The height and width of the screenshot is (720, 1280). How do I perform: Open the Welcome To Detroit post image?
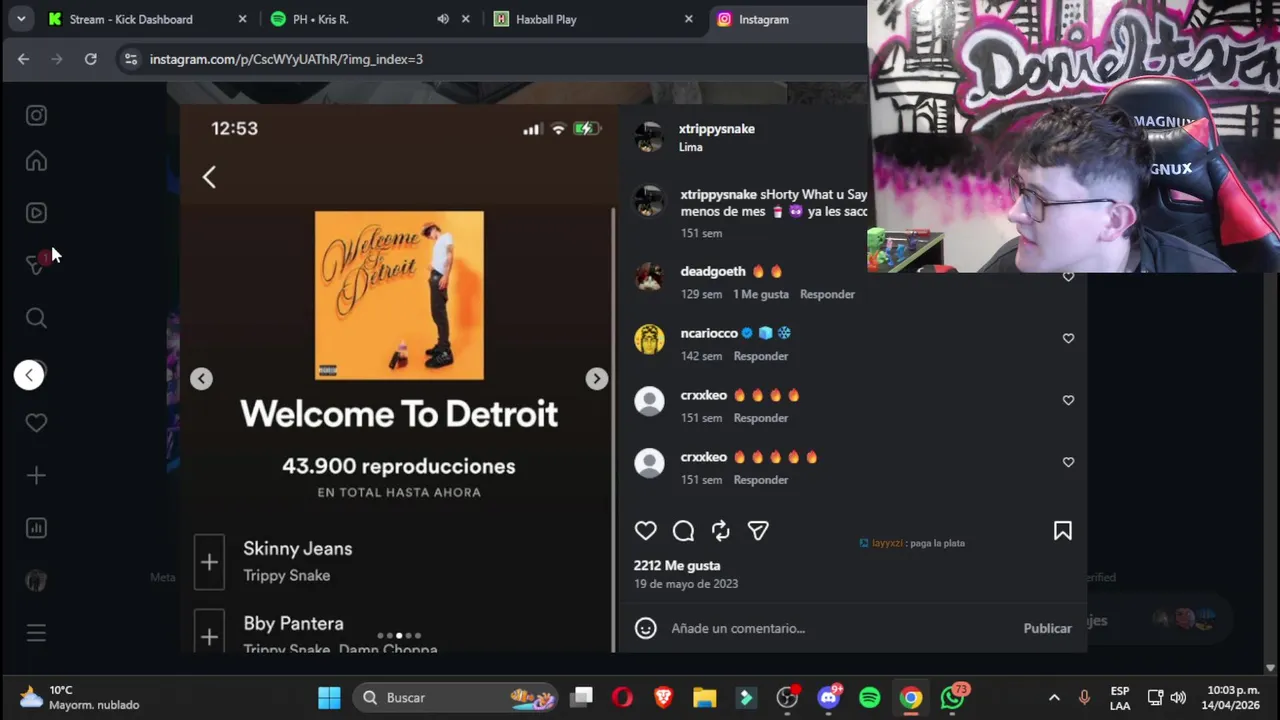[398, 378]
